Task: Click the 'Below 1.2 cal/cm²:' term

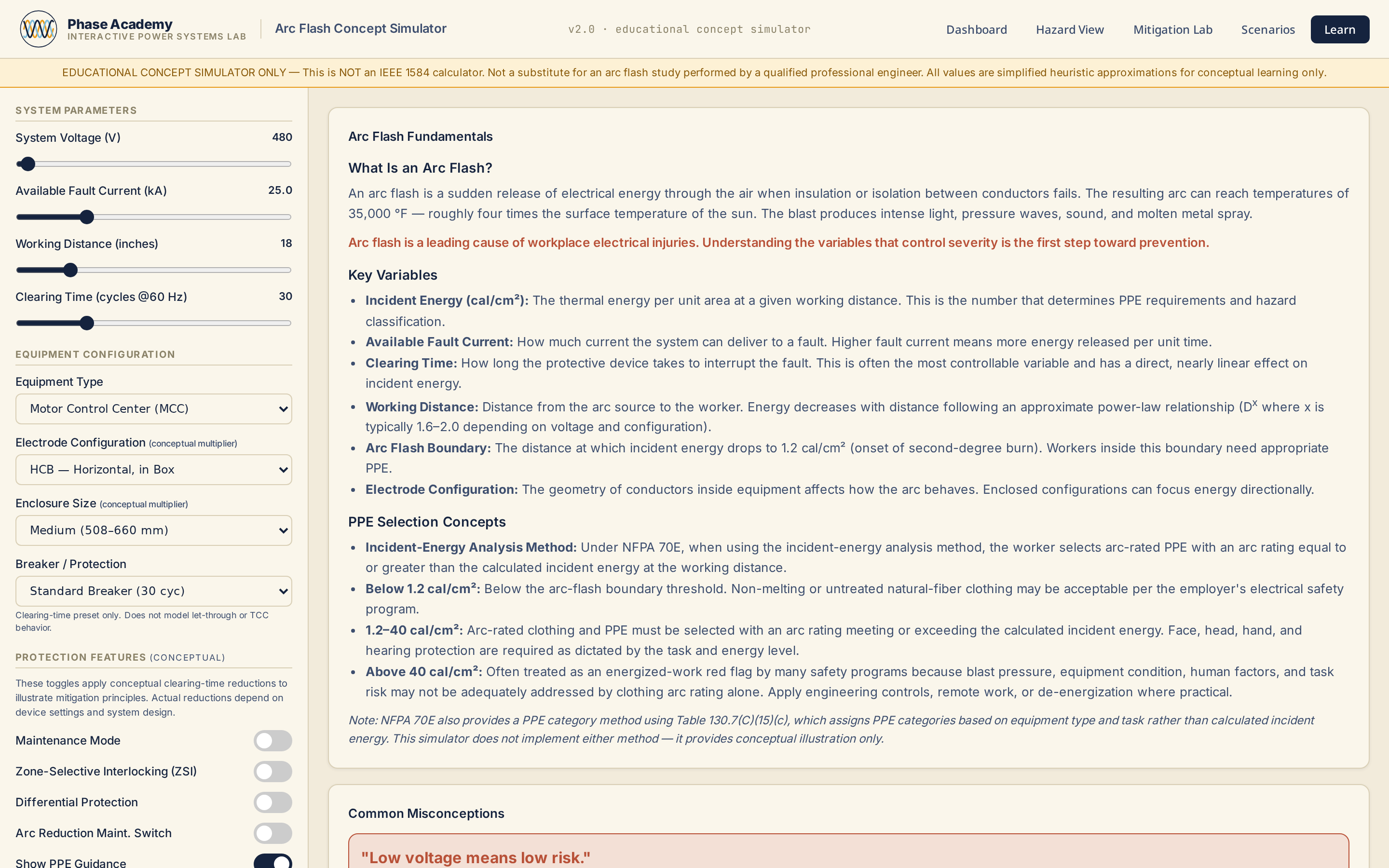Action: click(x=423, y=589)
